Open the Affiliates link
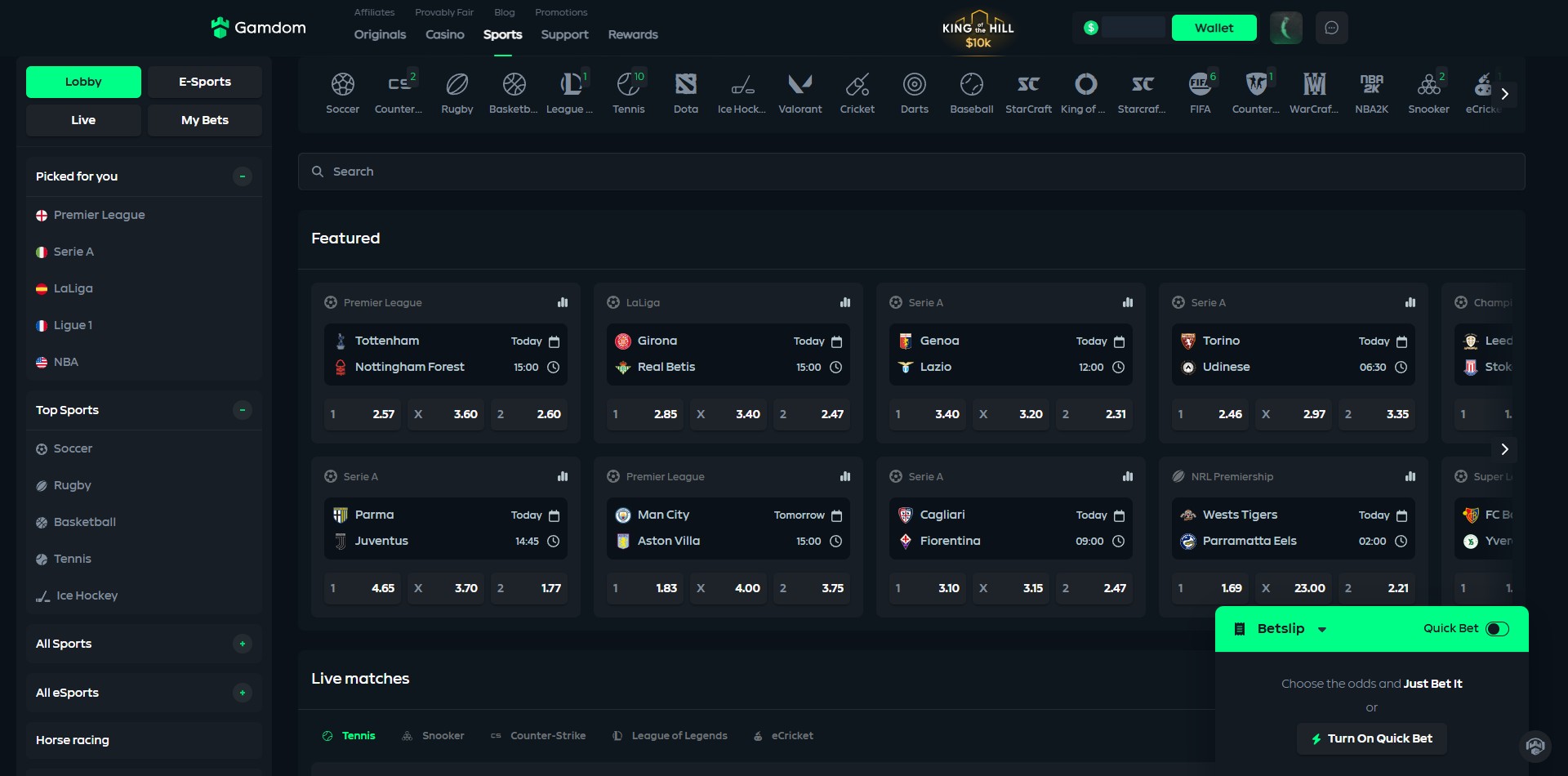Screen dimensions: 1568x776 (x=374, y=12)
